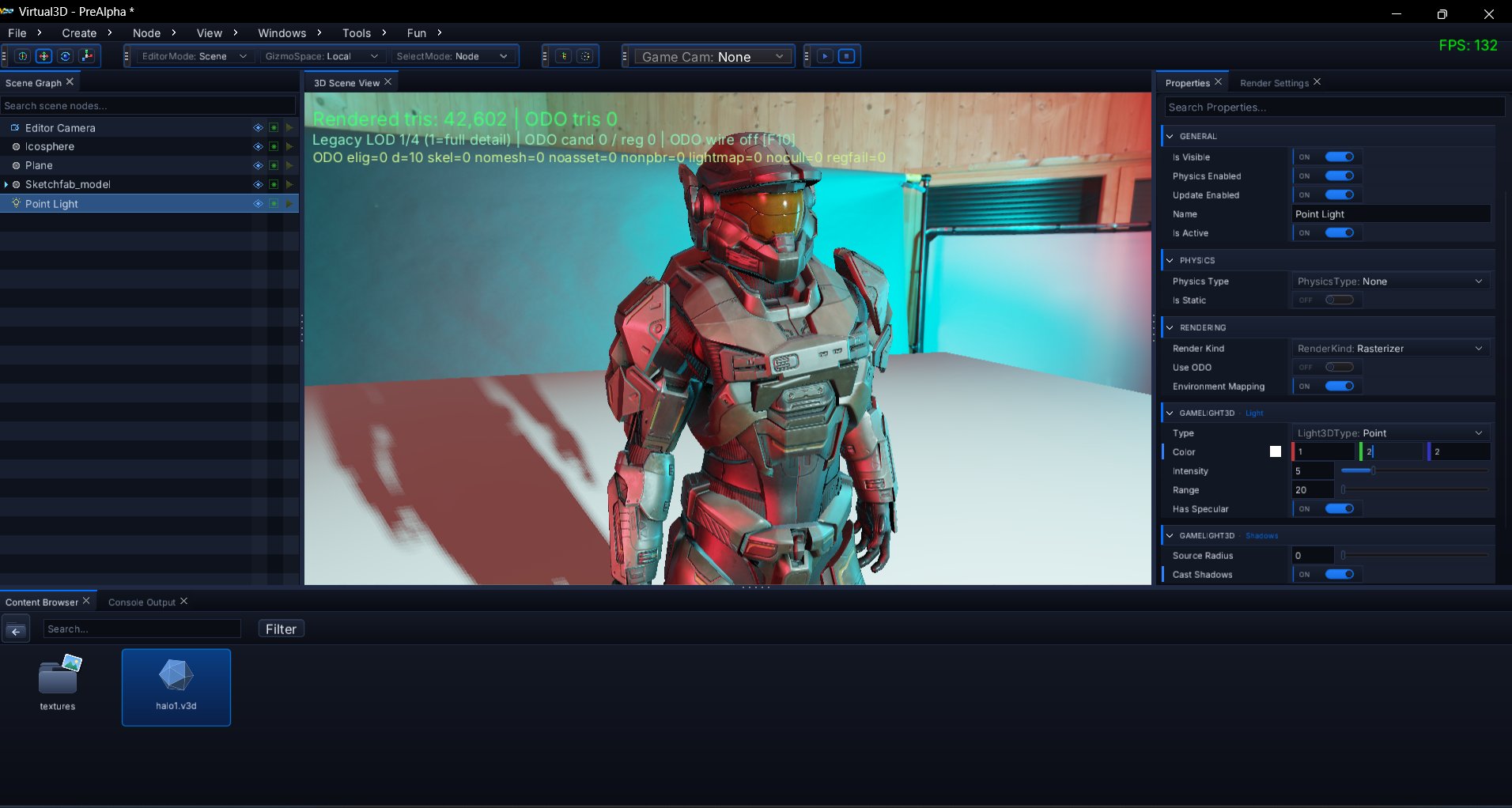Screen dimensions: 1512x808
Task: Select the halo1.v3d asset thumbnail
Action: point(176,687)
